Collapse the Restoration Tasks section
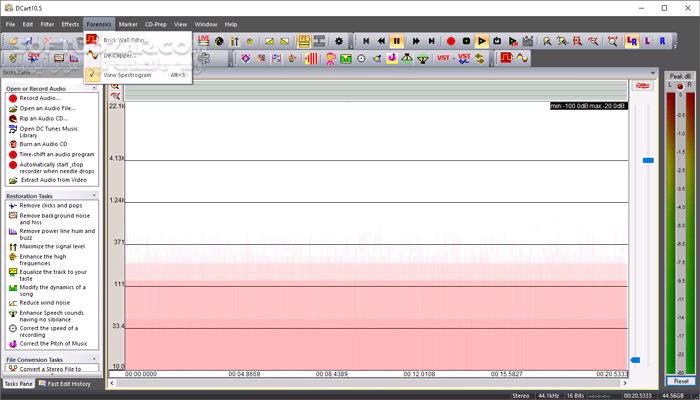This screenshot has width=700, height=400. (94, 196)
